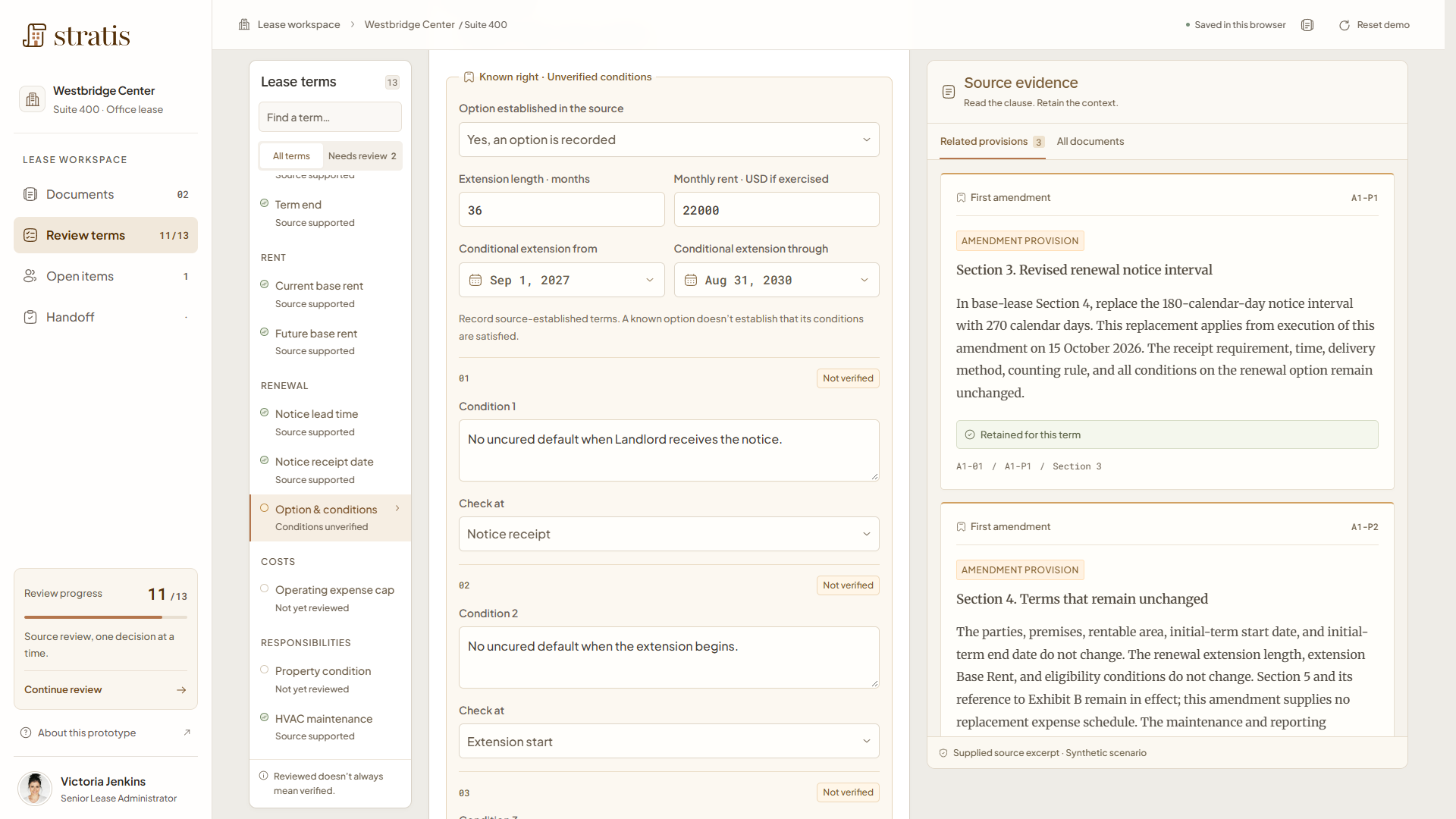Click the Documents sidebar icon
This screenshot has height=819, width=1456.
pos(30,194)
